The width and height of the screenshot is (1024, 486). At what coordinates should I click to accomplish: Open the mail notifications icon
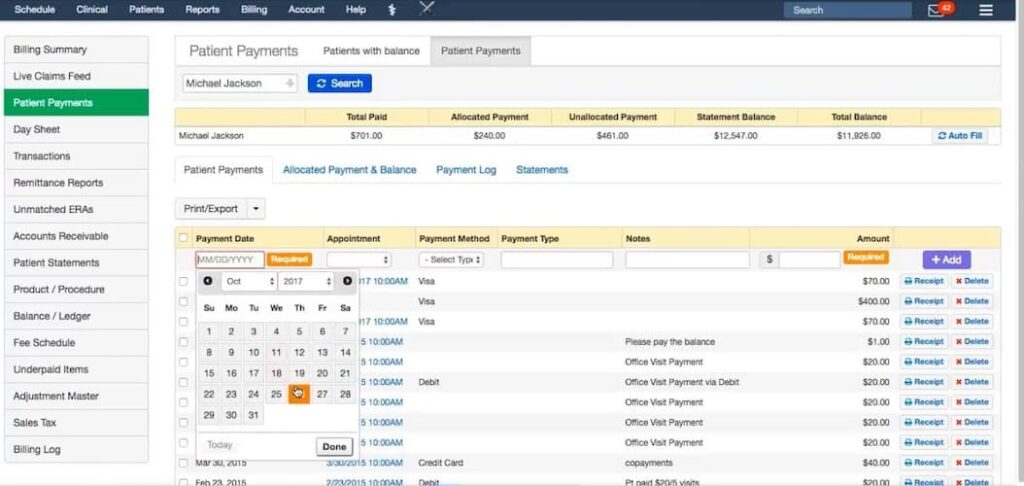[x=936, y=10]
